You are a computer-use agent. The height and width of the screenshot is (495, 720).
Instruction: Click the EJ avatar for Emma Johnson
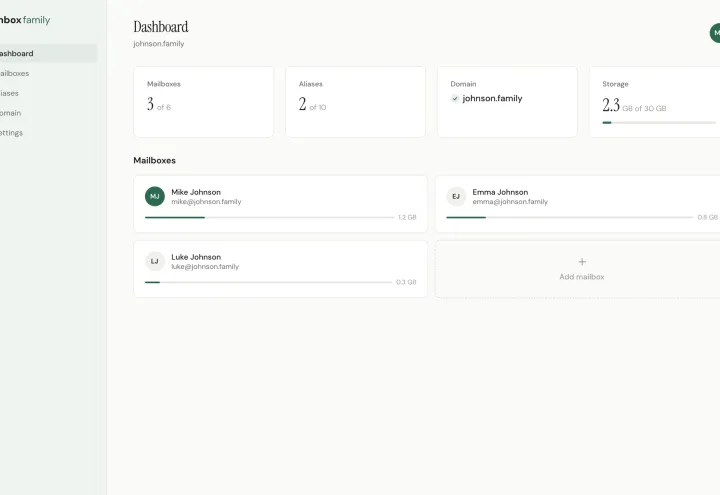[x=456, y=197]
